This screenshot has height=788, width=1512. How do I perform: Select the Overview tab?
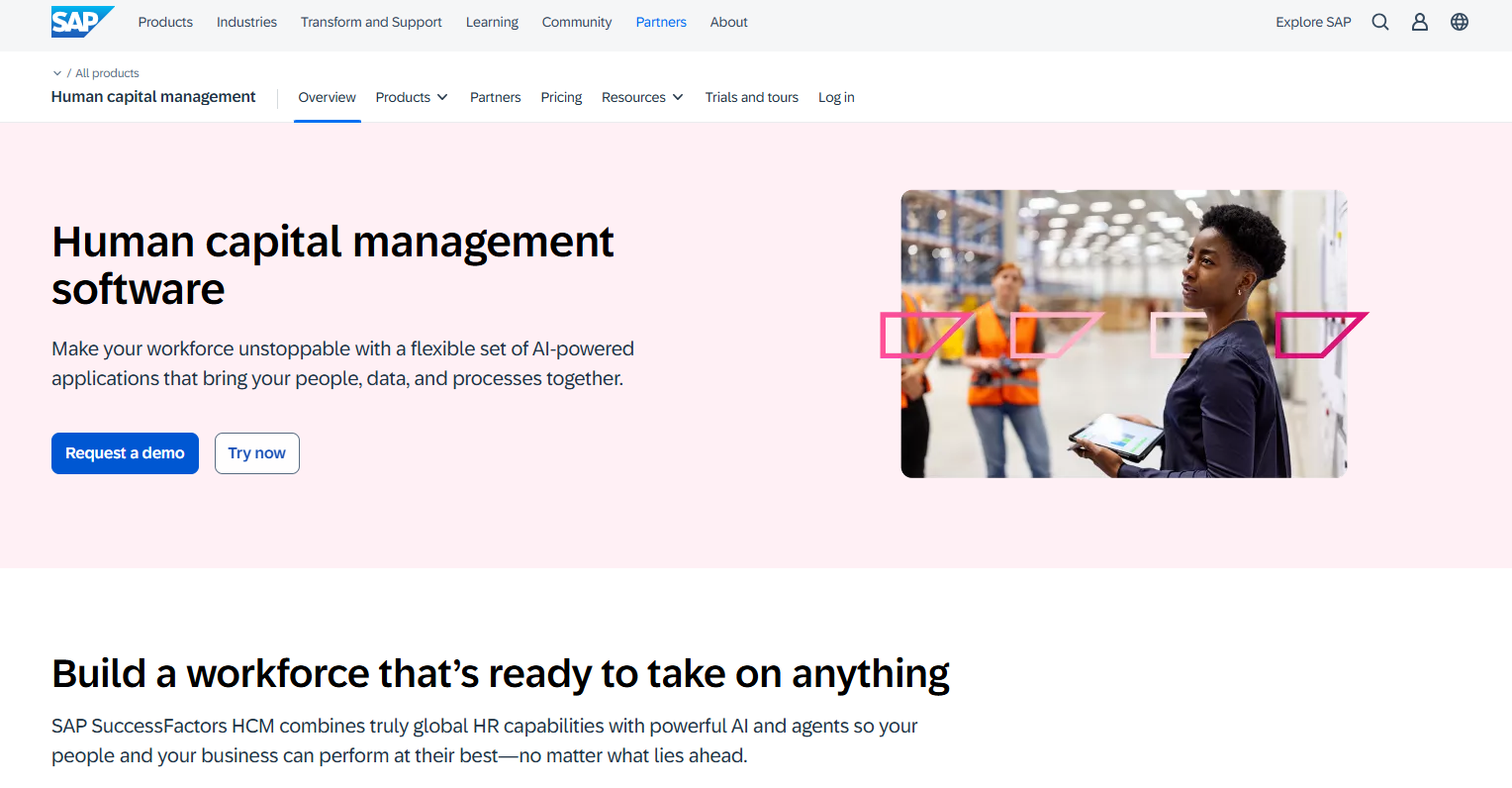[x=327, y=97]
